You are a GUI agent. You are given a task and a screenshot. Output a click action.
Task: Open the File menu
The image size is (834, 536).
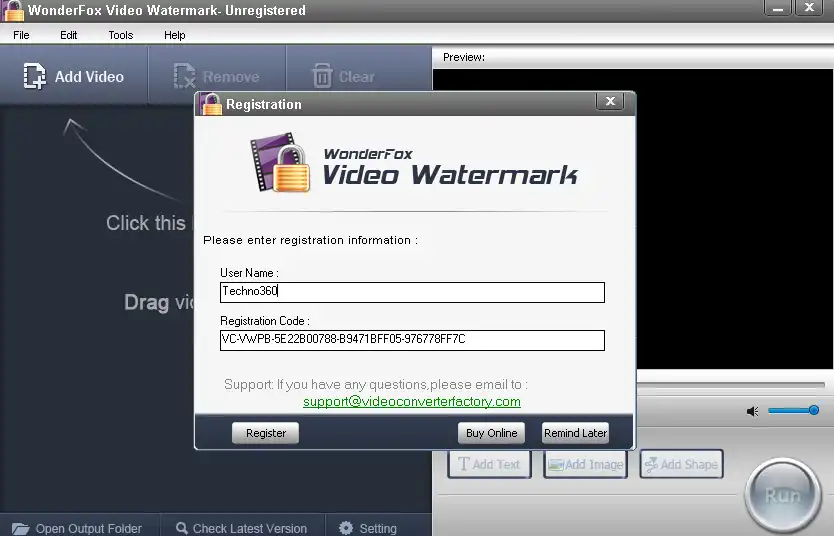(21, 35)
